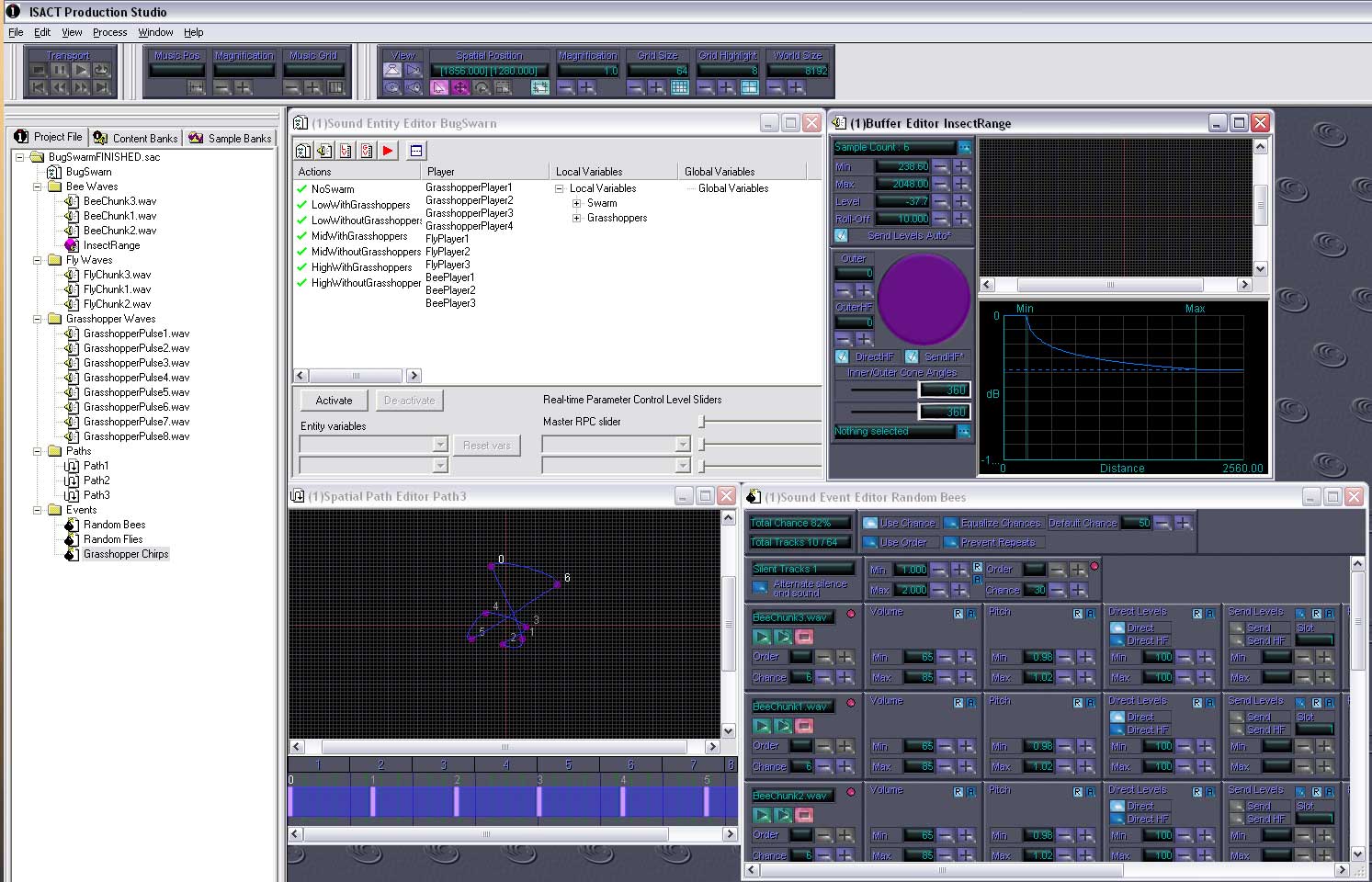Screen dimensions: 1372x882
Task: Click Transport rewind button
Action: [60, 87]
